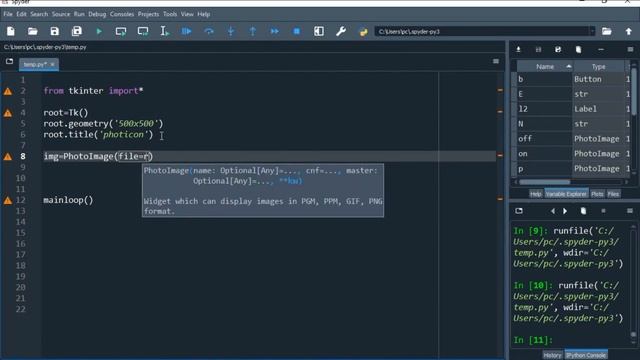The image size is (640, 360).
Task: Open Preferences with the wrench icon
Action: pyautogui.click(x=341, y=31)
